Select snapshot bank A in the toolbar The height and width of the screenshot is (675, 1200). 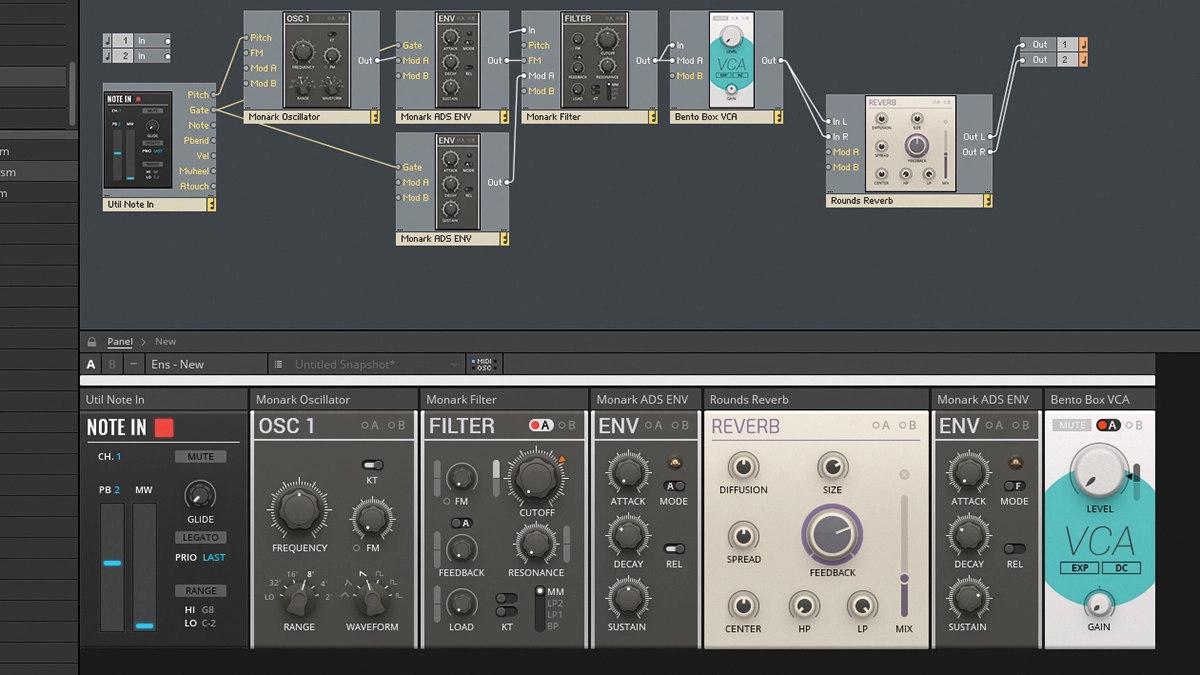tap(91, 365)
